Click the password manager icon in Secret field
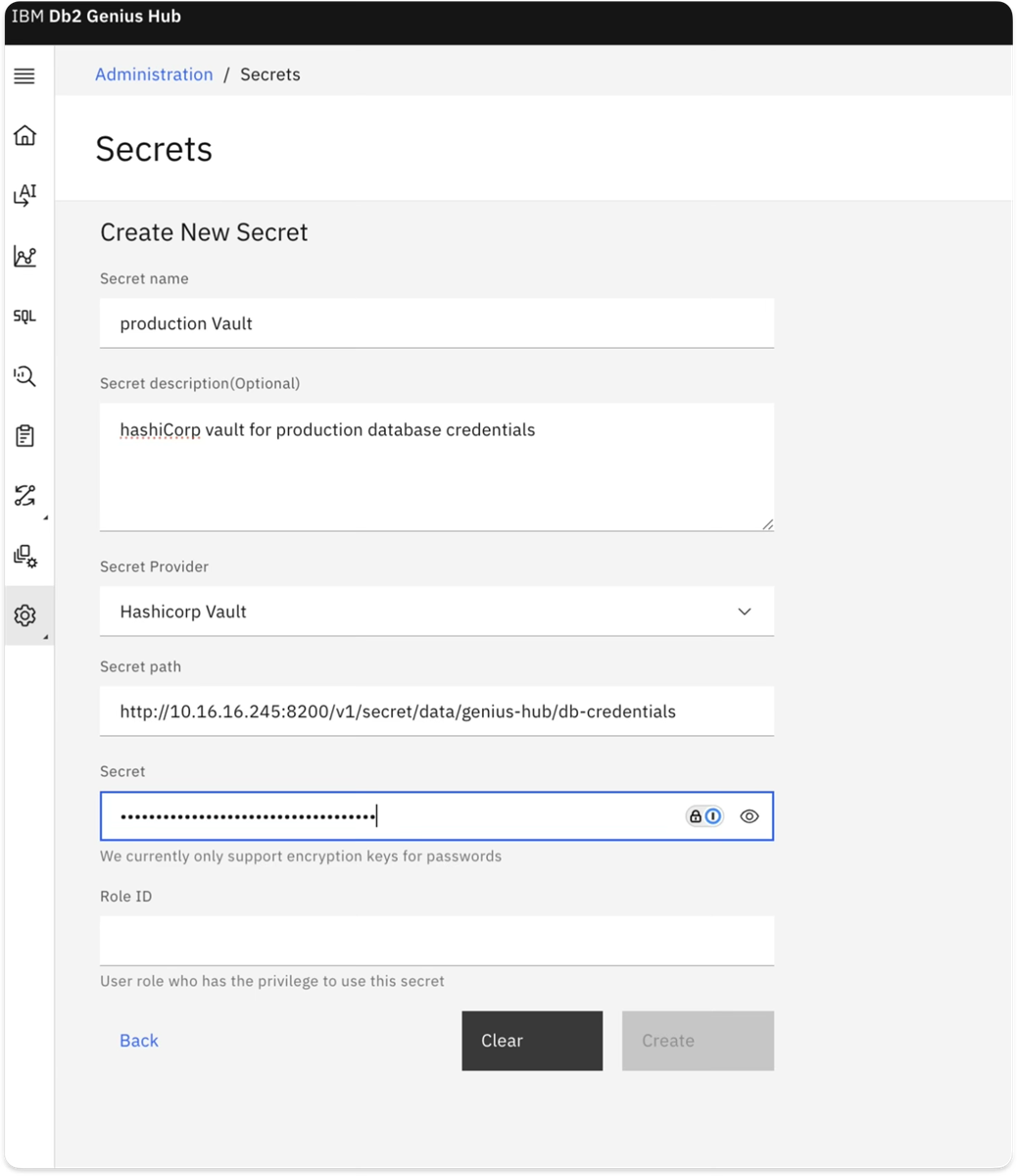 704,816
